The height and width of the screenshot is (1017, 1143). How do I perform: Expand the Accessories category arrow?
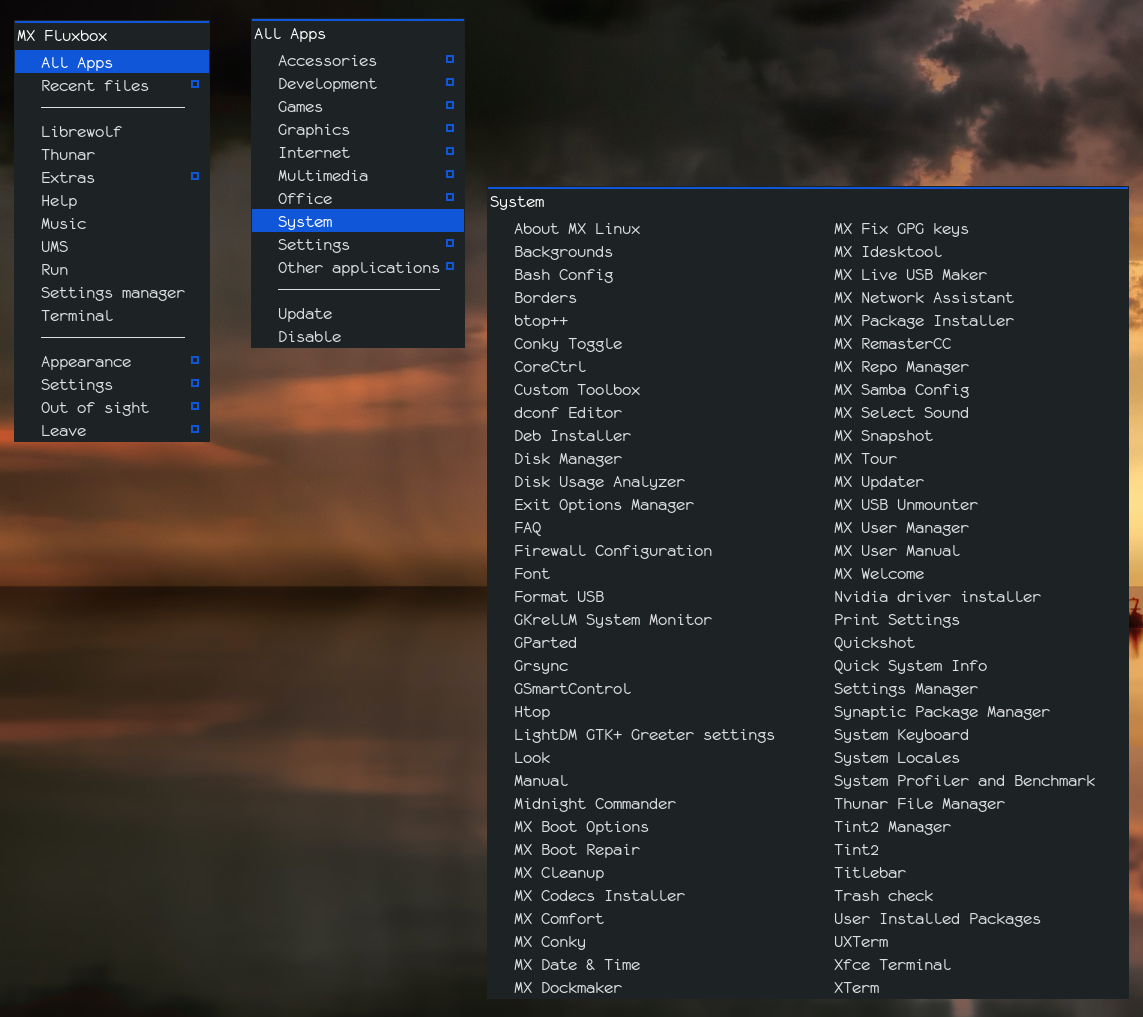(x=450, y=59)
